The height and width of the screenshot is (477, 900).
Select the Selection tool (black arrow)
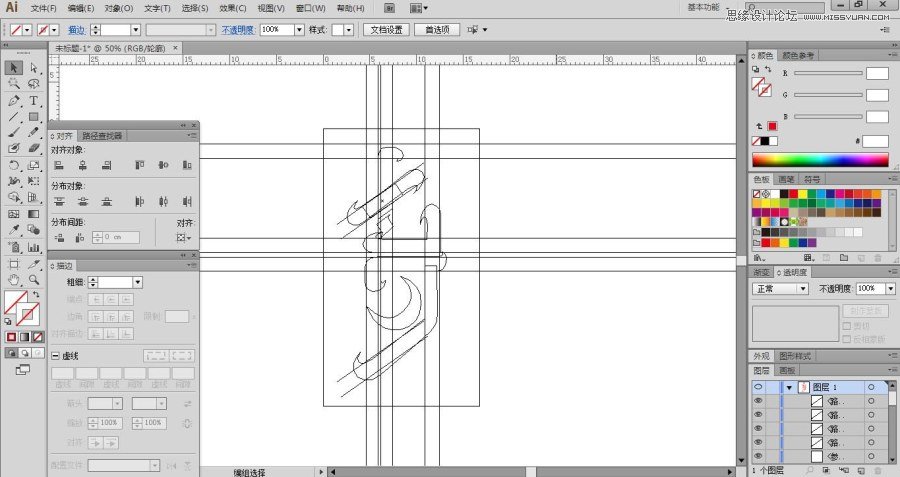tap(14, 68)
